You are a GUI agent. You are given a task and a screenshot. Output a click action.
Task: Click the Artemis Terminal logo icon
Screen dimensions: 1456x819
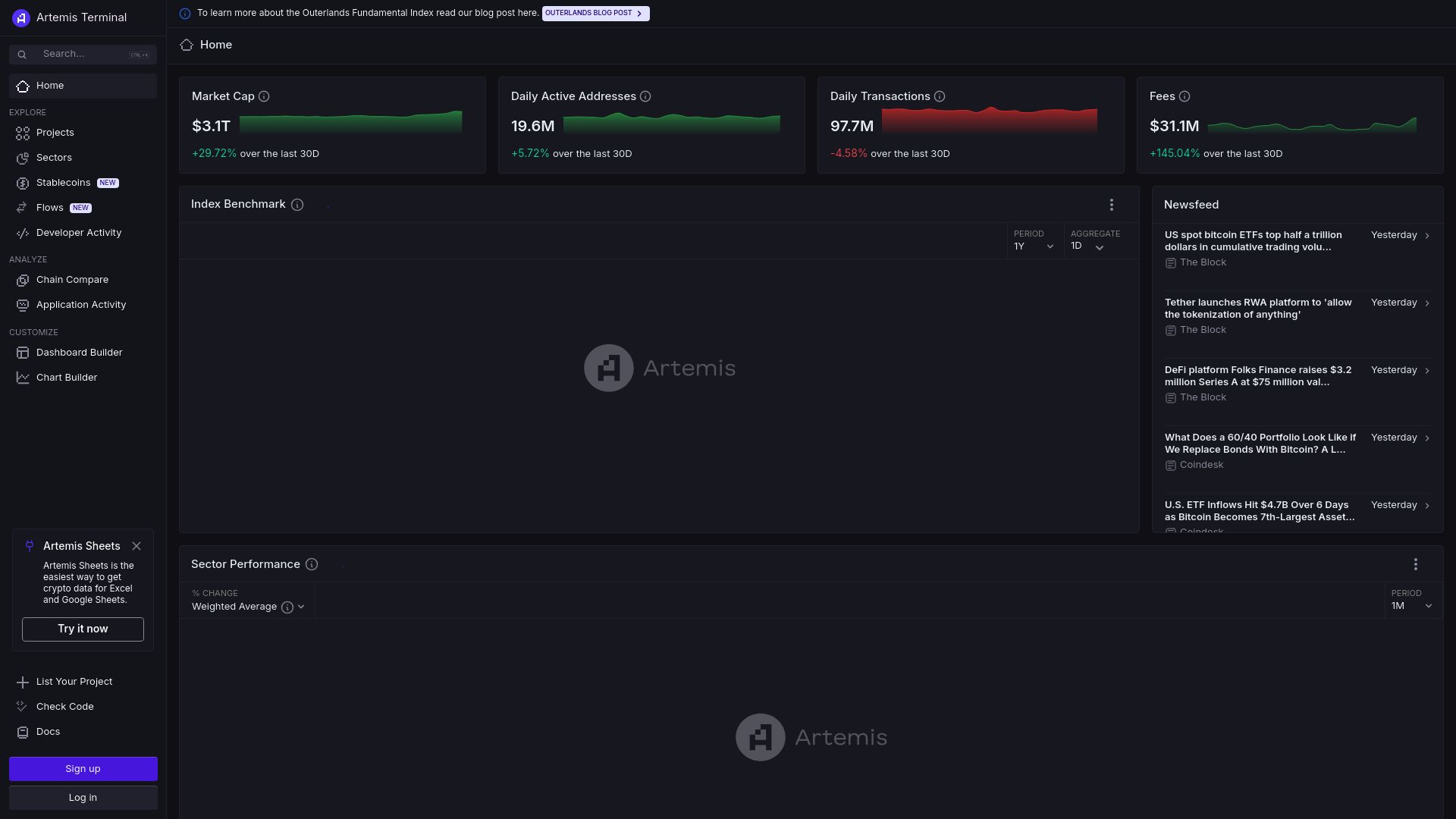(x=21, y=17)
